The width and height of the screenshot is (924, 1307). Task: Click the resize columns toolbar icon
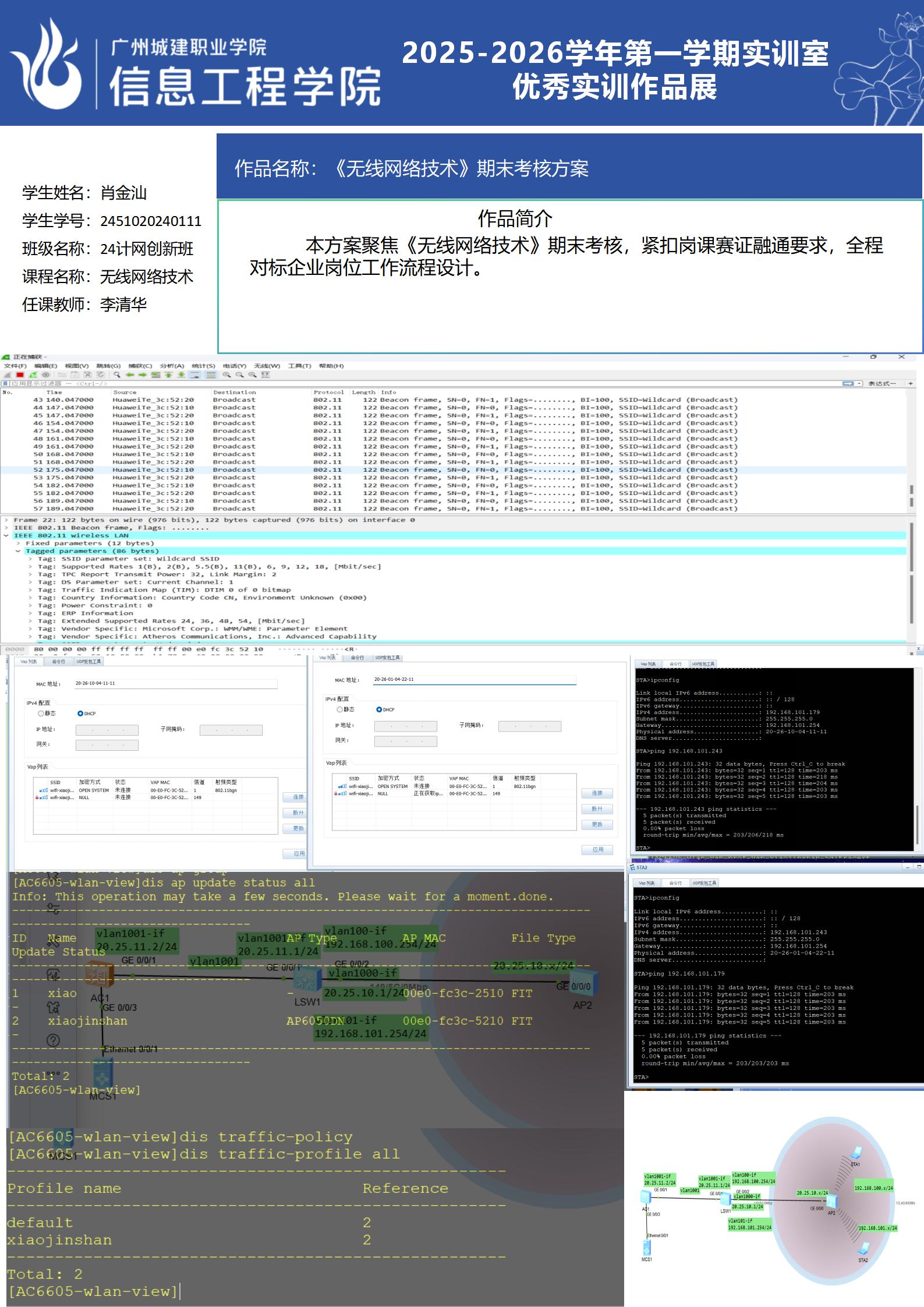[x=265, y=375]
